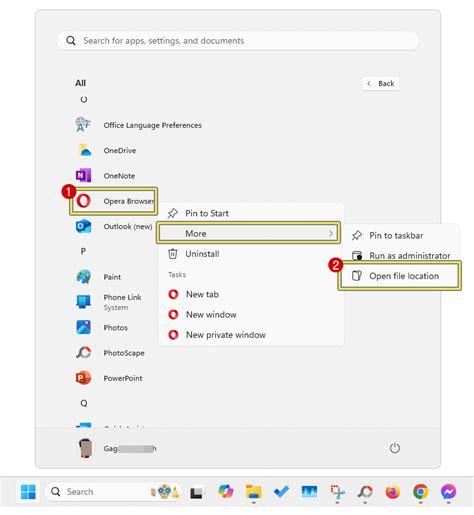Choose New window task entry

(252, 314)
